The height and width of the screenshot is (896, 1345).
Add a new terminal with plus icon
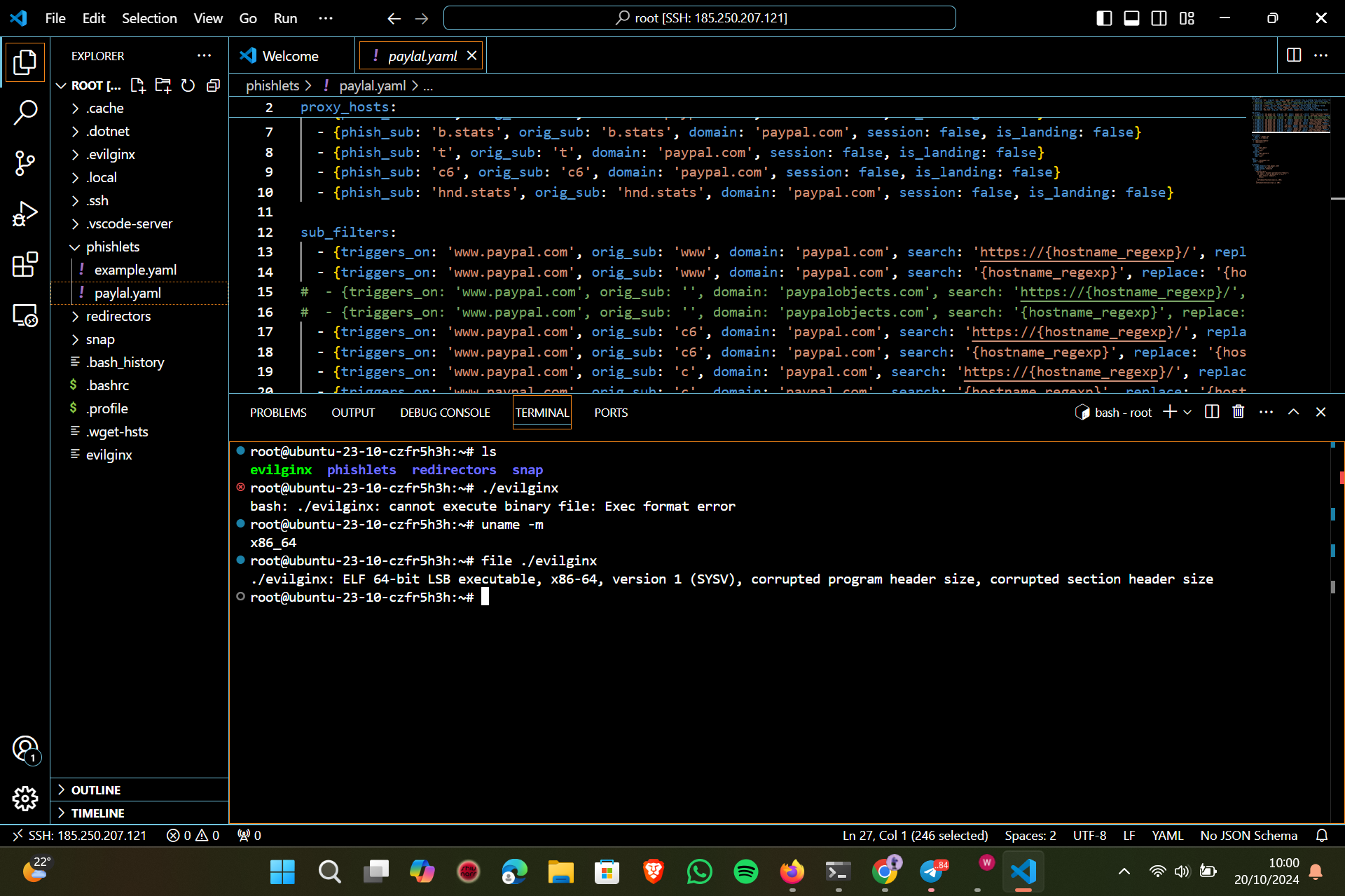click(x=1170, y=412)
